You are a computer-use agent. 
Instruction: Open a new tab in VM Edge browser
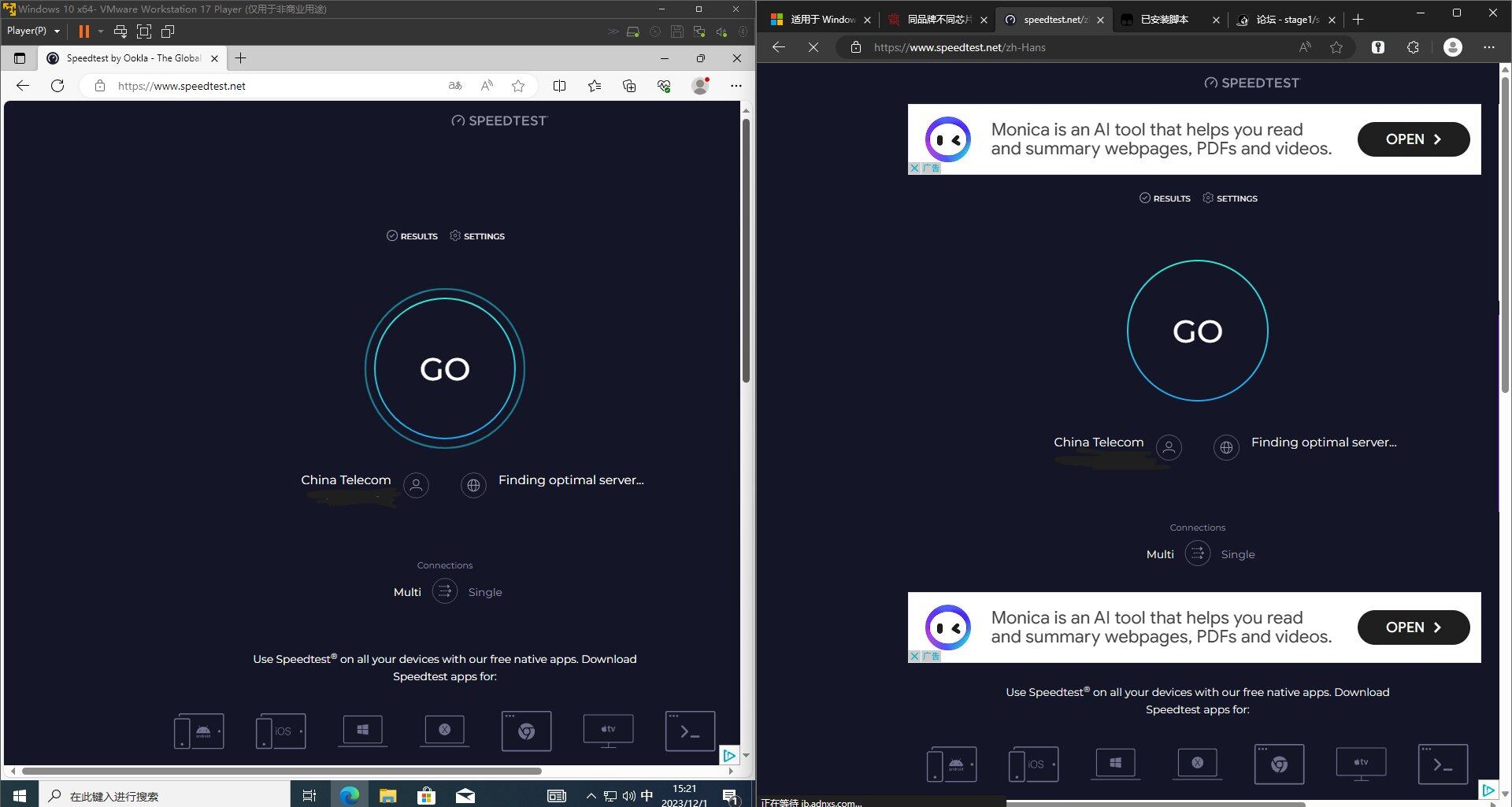click(x=241, y=58)
